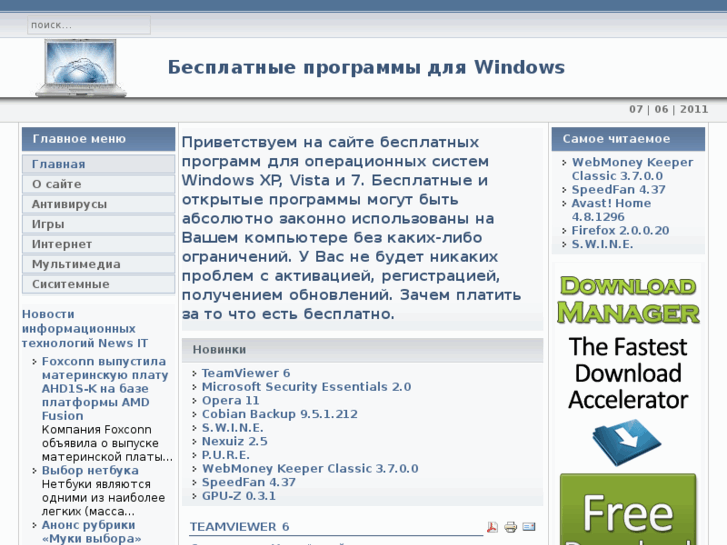Click the Главное меню panel header

click(x=98, y=139)
